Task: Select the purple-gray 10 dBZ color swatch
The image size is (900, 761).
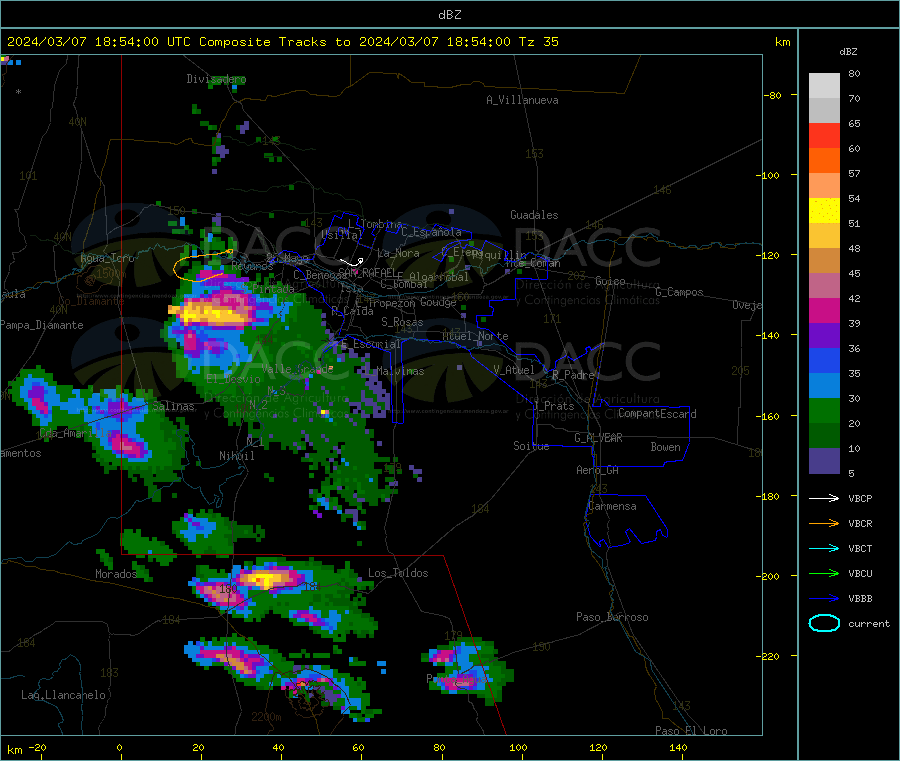Action: 824,461
